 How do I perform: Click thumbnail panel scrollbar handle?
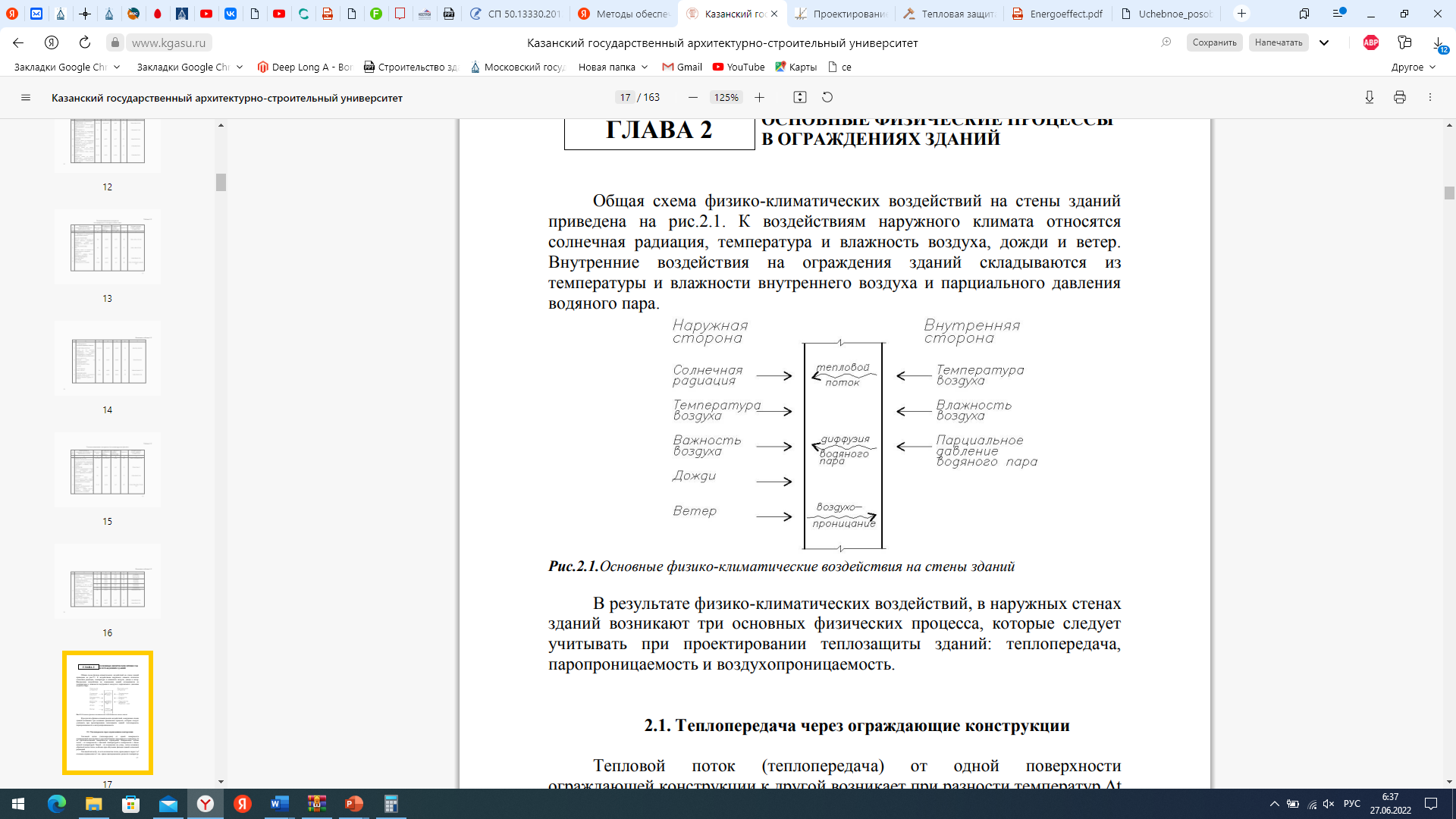[x=221, y=182]
